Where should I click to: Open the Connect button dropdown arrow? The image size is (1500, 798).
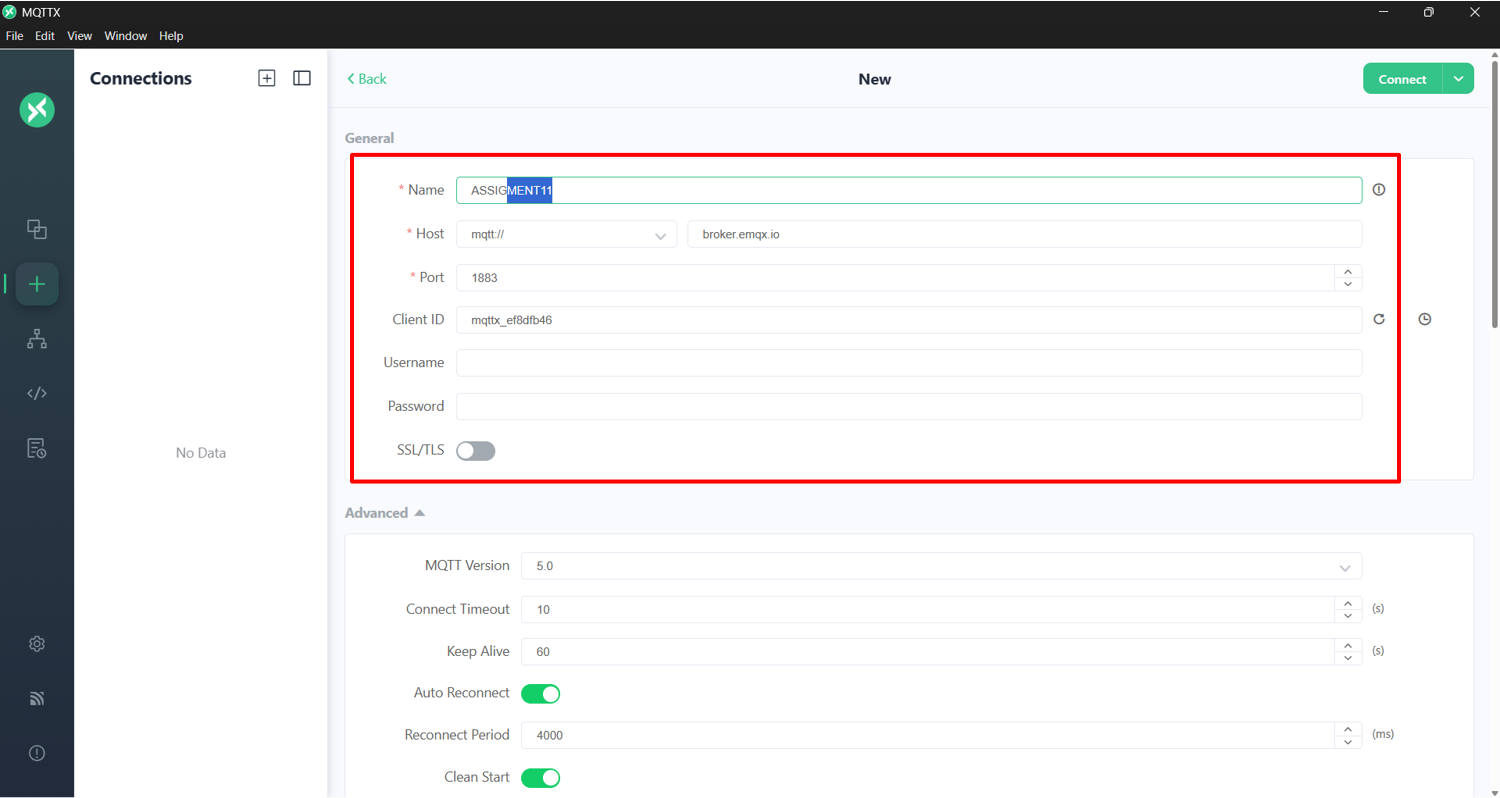click(1458, 79)
